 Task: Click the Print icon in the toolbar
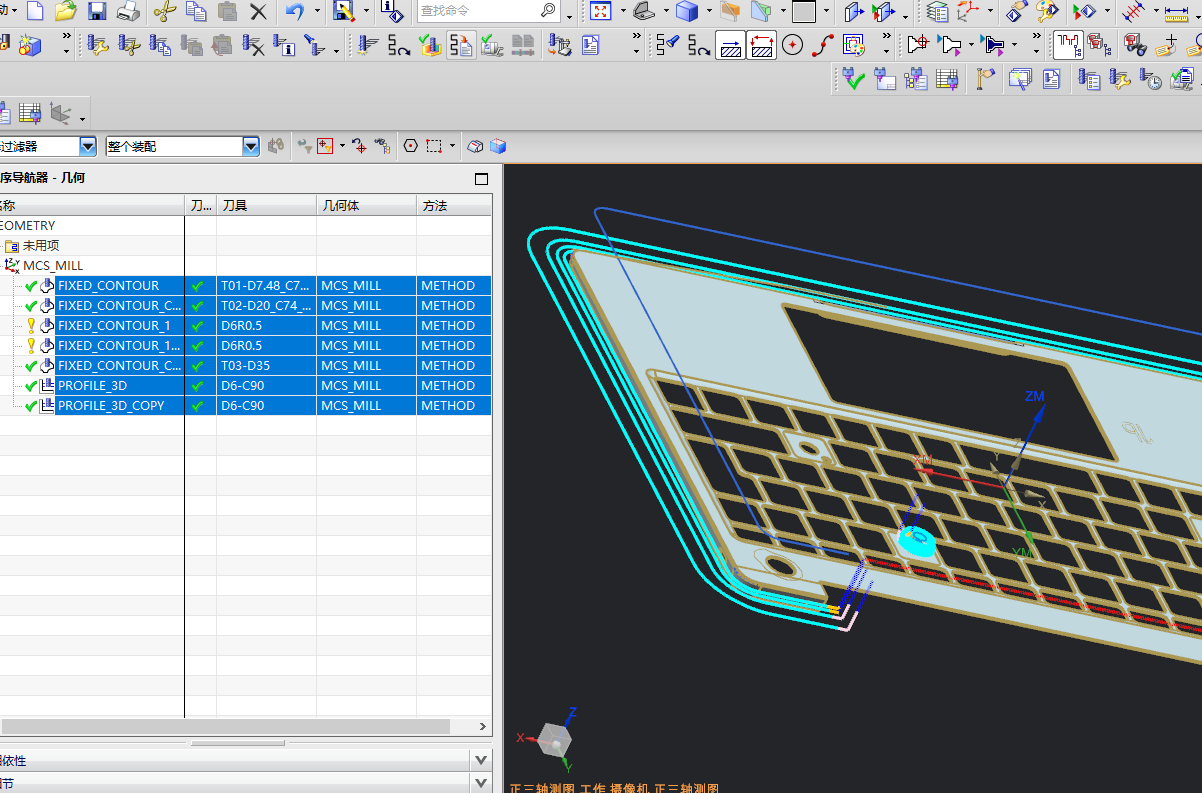(x=128, y=12)
